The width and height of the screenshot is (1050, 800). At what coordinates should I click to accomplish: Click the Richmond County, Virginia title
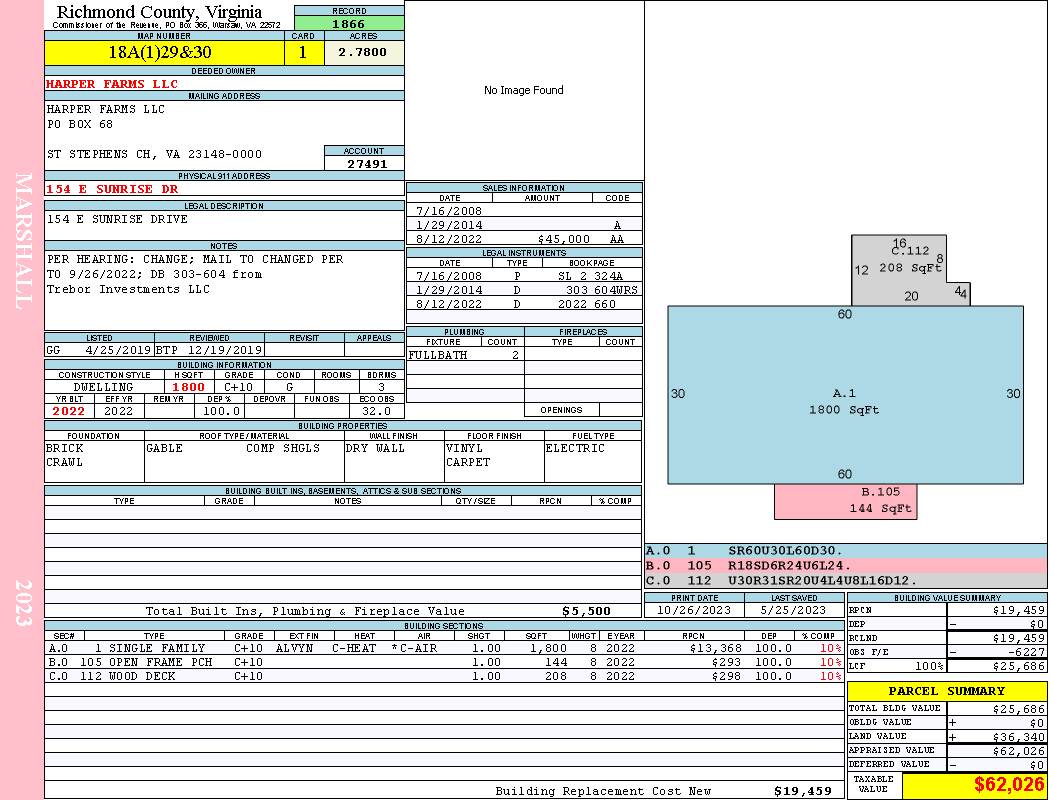159,12
